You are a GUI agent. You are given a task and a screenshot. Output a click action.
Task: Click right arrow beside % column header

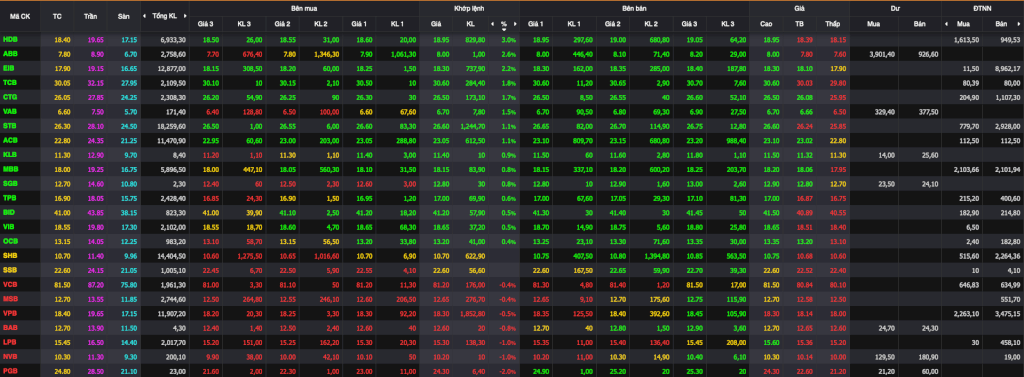pos(515,24)
